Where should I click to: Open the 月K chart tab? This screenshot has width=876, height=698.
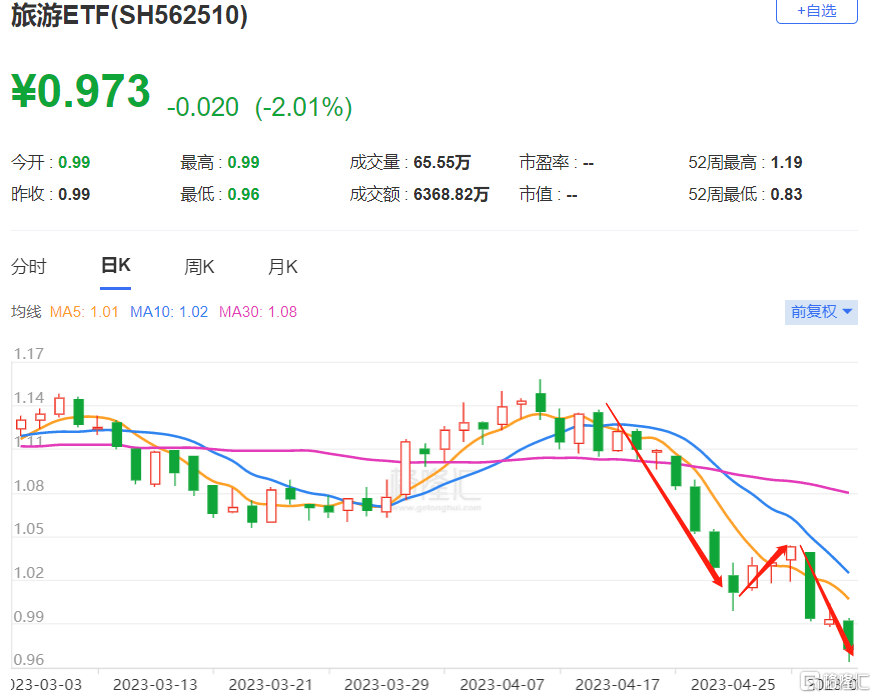(282, 267)
